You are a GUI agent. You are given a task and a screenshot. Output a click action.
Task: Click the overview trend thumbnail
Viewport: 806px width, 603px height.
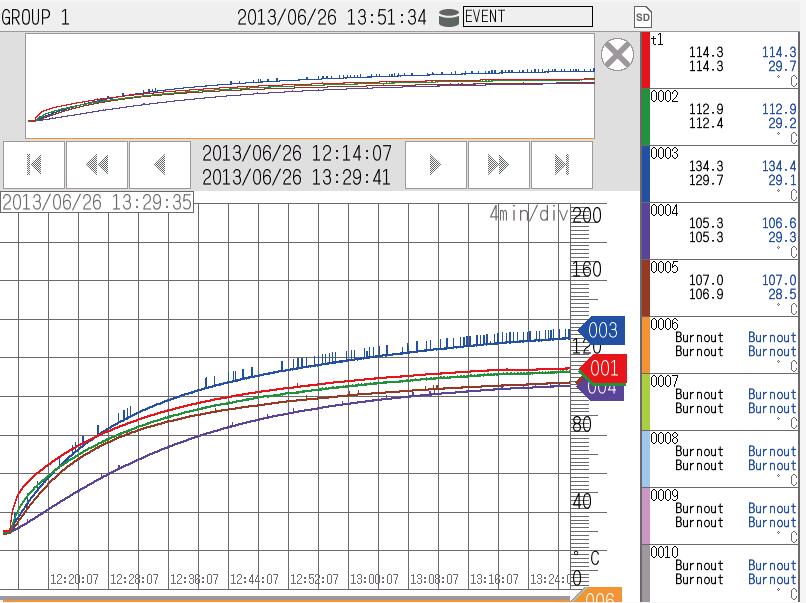(x=310, y=86)
